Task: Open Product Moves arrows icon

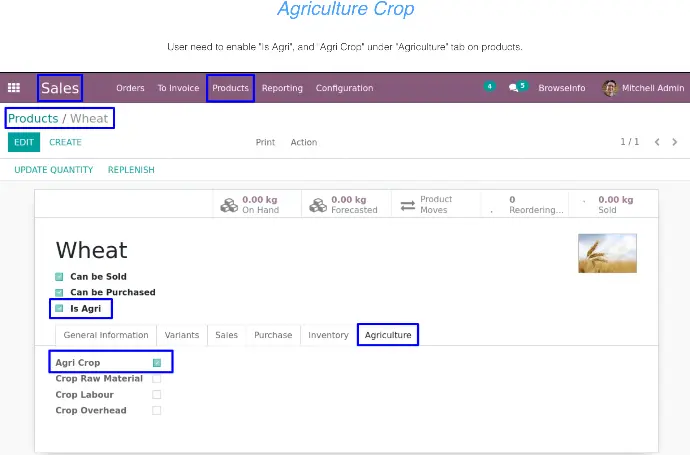Action: click(x=407, y=205)
